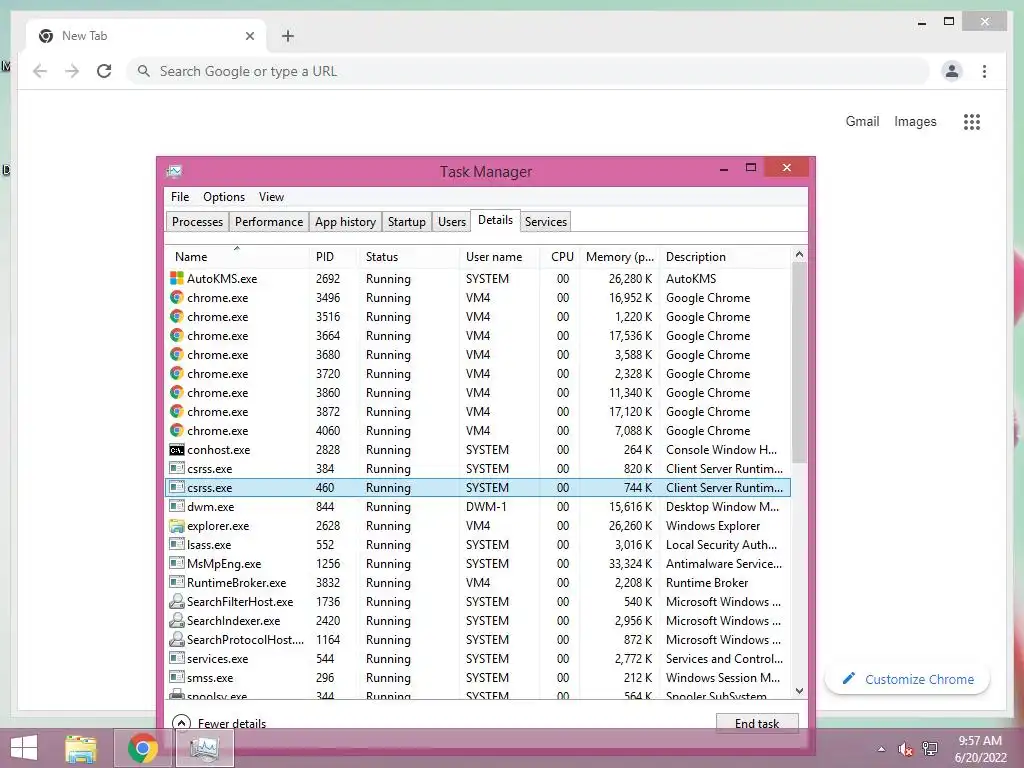This screenshot has width=1024, height=768.
Task: Click the muted volume tray icon
Action: (905, 749)
